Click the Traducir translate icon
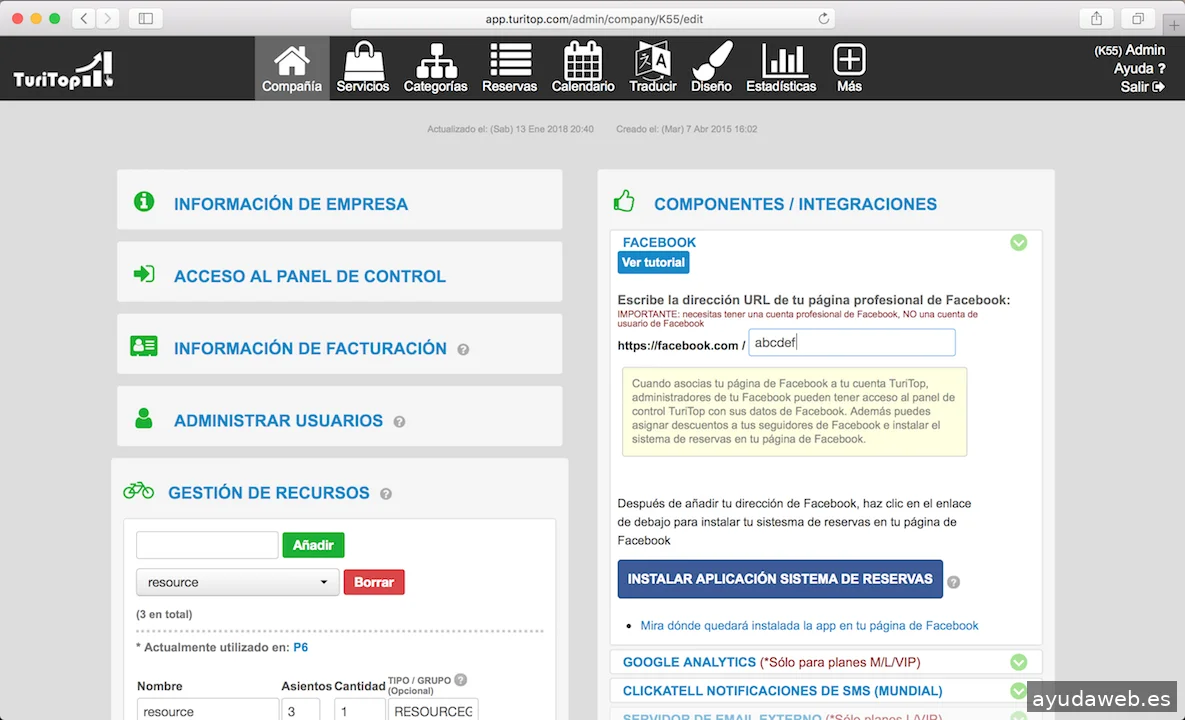Image resolution: width=1185 pixels, height=720 pixels. pos(653,62)
